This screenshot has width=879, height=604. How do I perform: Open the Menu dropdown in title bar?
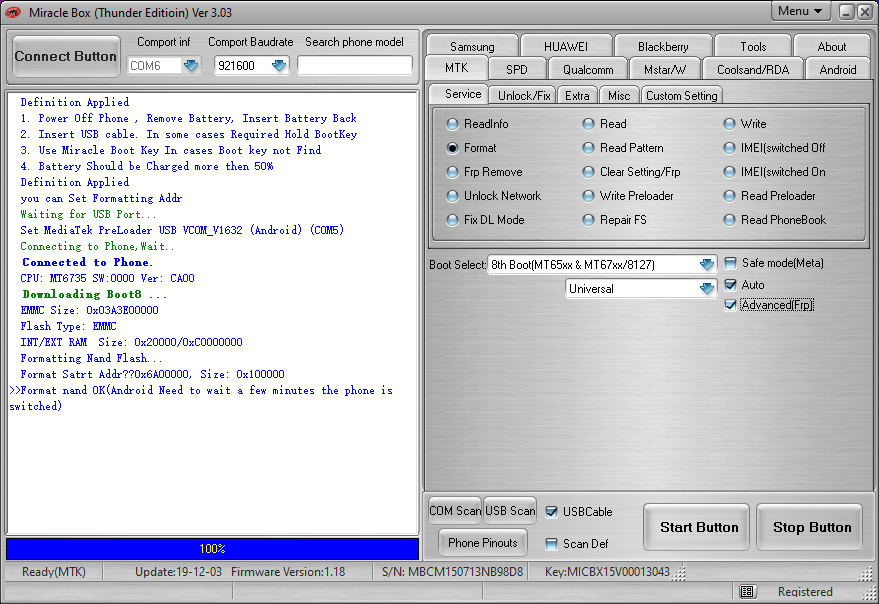(800, 11)
